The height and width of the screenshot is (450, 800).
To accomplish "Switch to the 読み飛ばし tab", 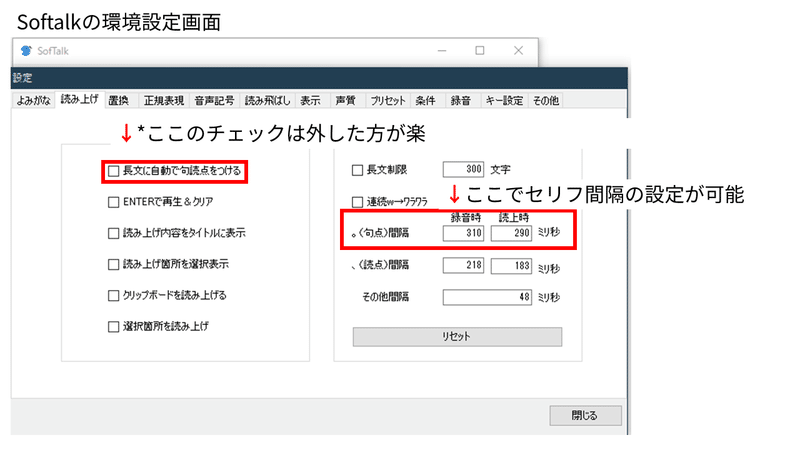I will click(267, 101).
